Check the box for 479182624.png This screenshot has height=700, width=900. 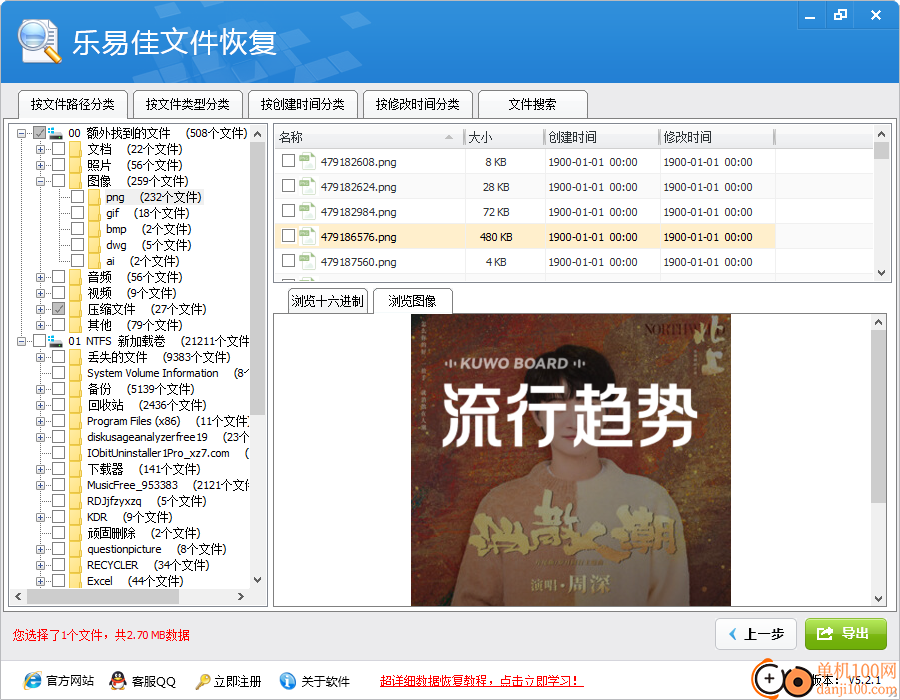point(288,185)
